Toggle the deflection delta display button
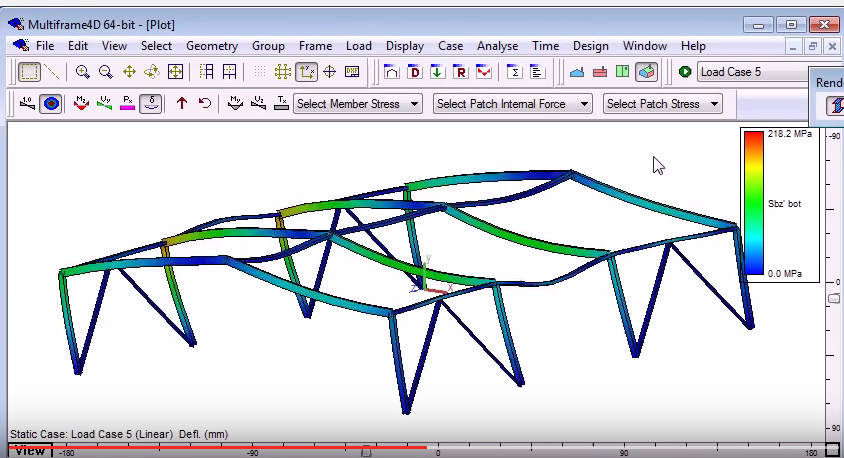Image resolution: width=844 pixels, height=458 pixels. point(151,103)
